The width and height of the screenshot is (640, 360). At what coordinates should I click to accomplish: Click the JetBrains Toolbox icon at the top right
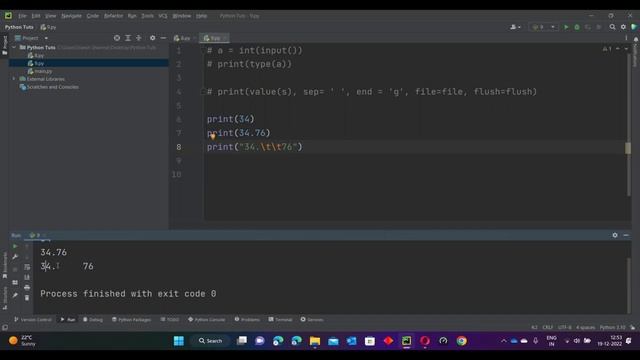(634, 27)
